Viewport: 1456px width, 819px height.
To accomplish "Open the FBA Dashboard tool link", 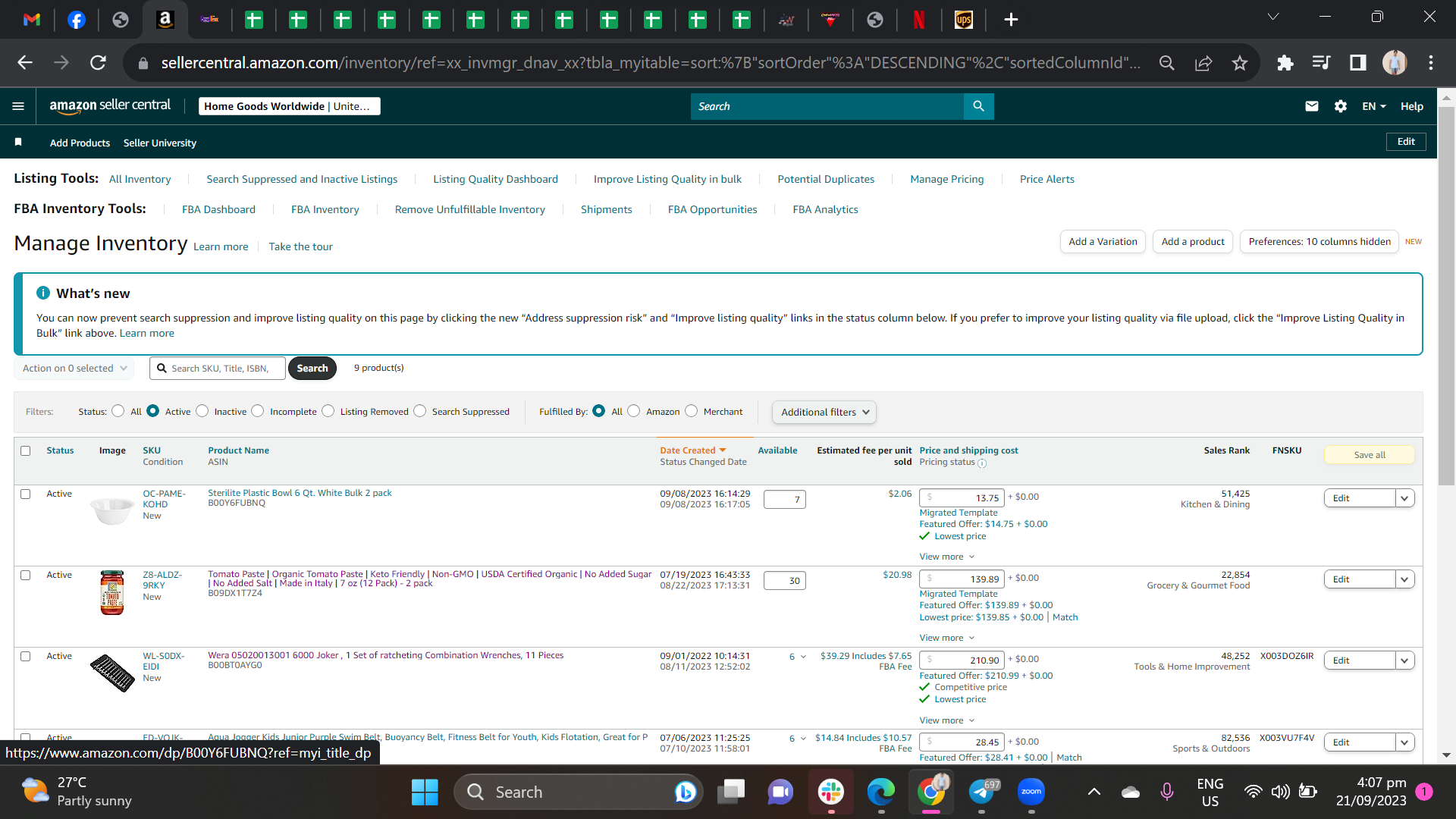I will (218, 209).
